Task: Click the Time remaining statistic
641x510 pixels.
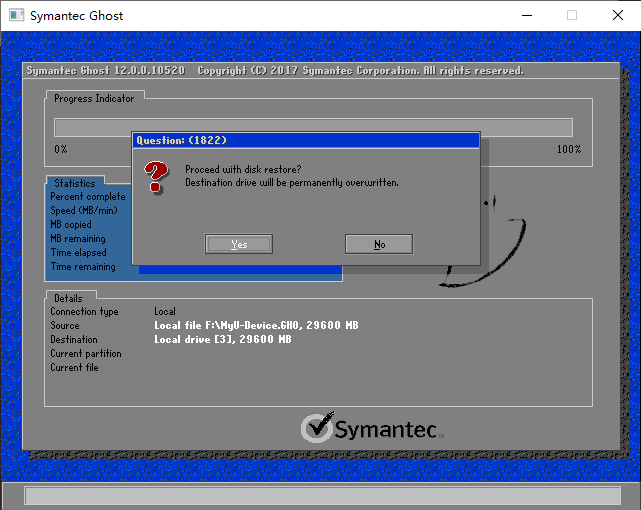Action: point(83,266)
